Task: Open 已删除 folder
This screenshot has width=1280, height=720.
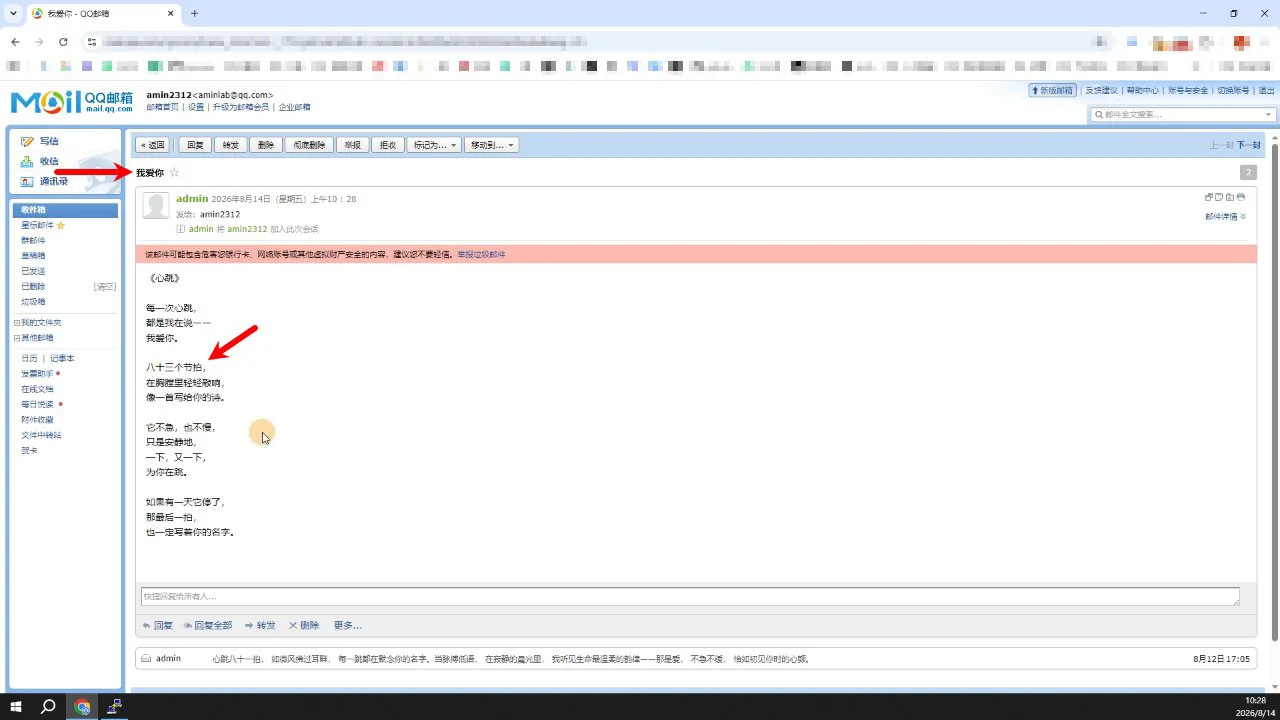Action: tap(33, 286)
